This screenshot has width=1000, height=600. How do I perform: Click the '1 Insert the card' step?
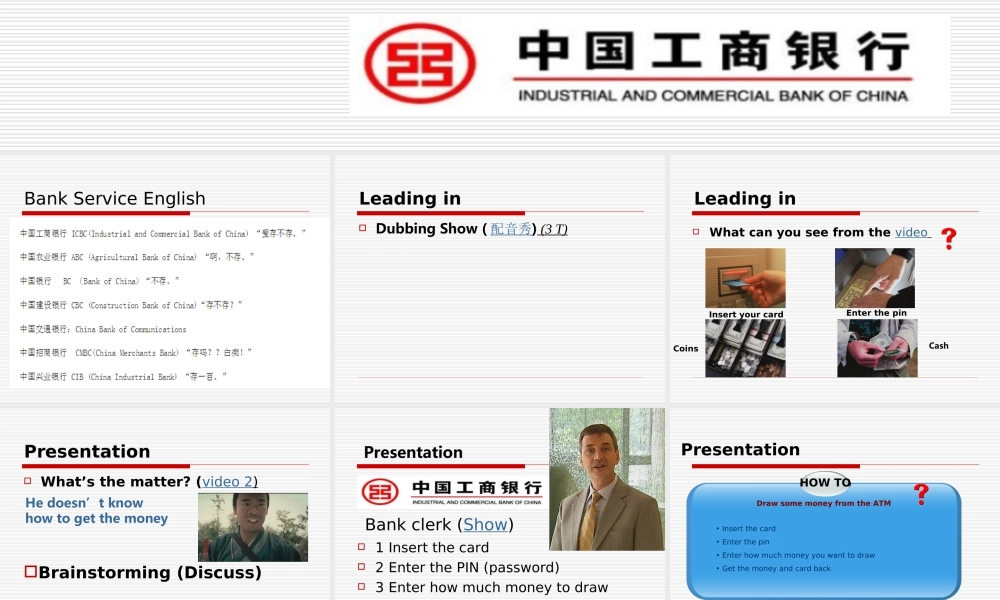click(x=432, y=547)
